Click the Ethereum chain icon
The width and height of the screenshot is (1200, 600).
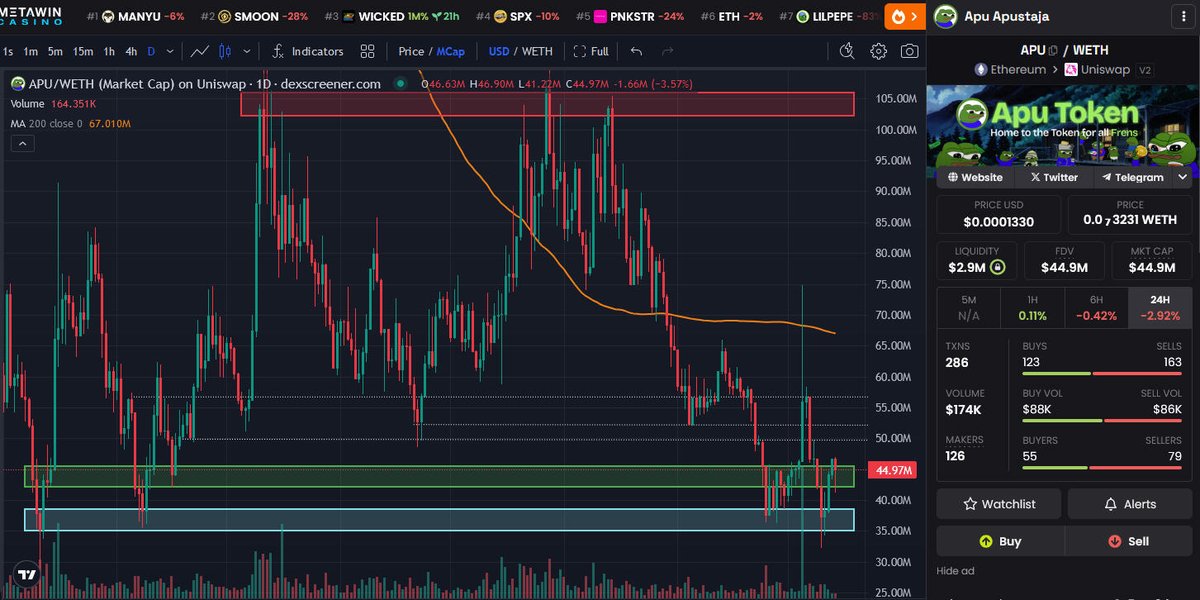point(980,70)
